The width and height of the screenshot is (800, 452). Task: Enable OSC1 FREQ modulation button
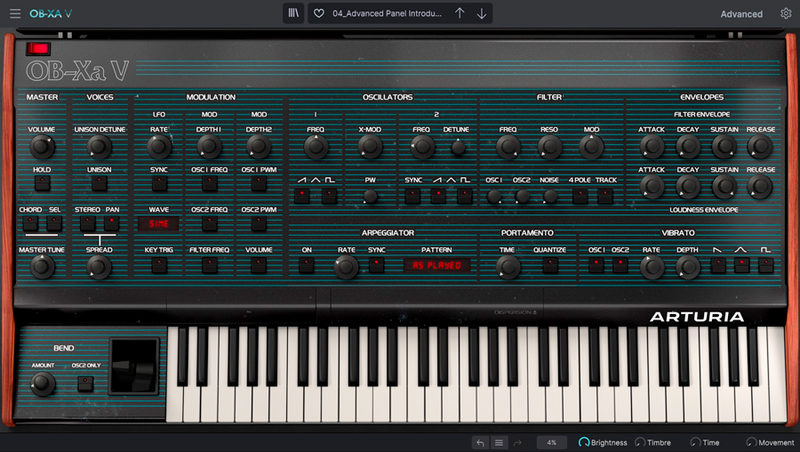point(209,183)
